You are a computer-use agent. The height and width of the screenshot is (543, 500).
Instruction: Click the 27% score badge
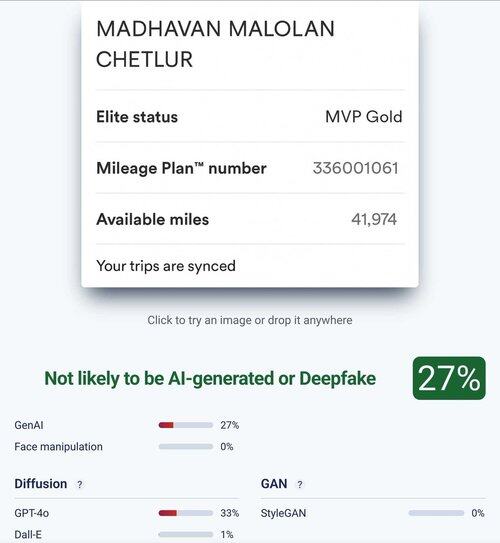point(449,378)
